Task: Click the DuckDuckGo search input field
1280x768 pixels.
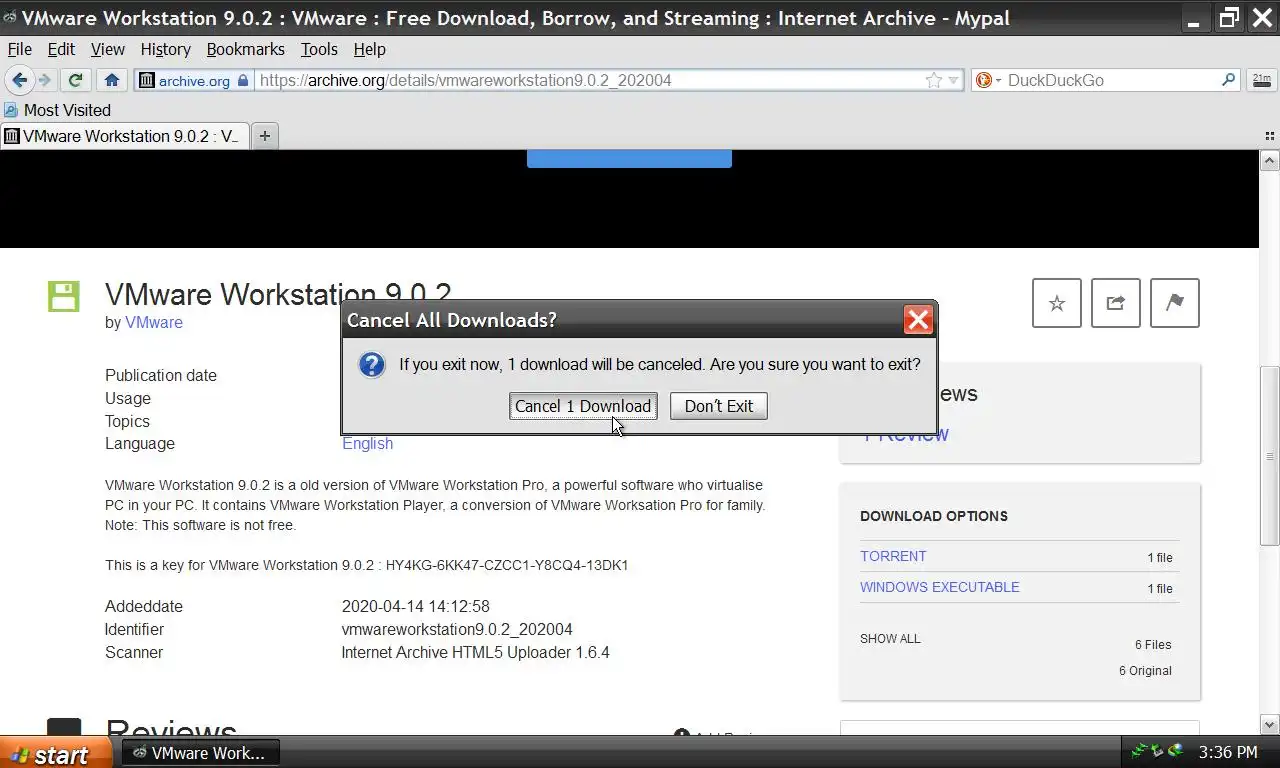Action: tap(1110, 80)
